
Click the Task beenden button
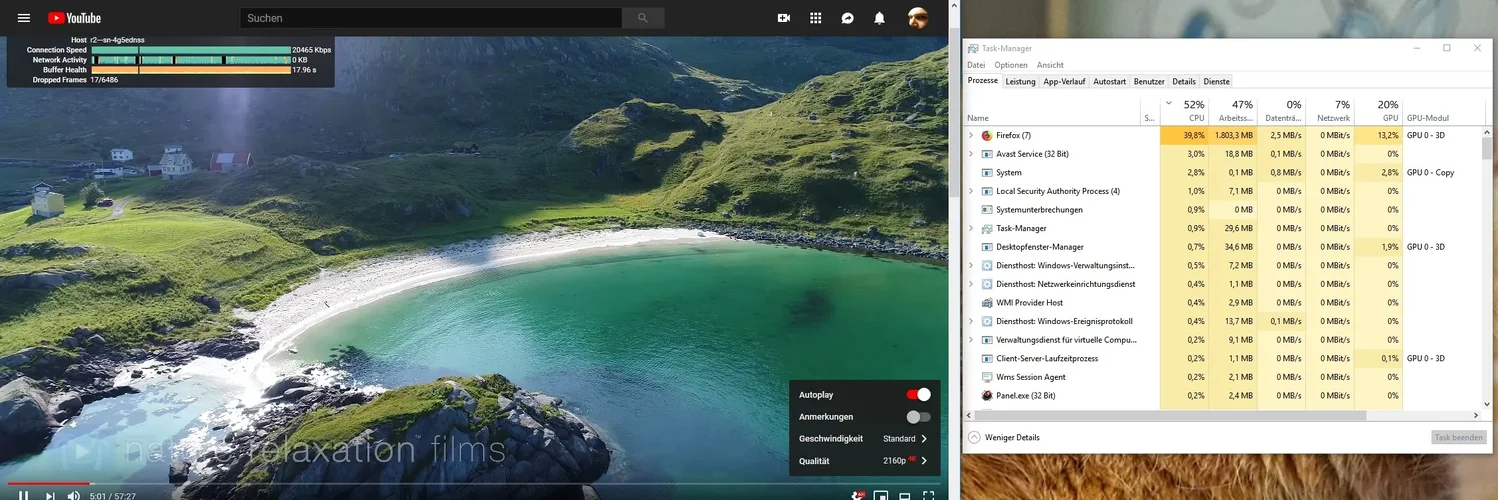coord(1459,437)
